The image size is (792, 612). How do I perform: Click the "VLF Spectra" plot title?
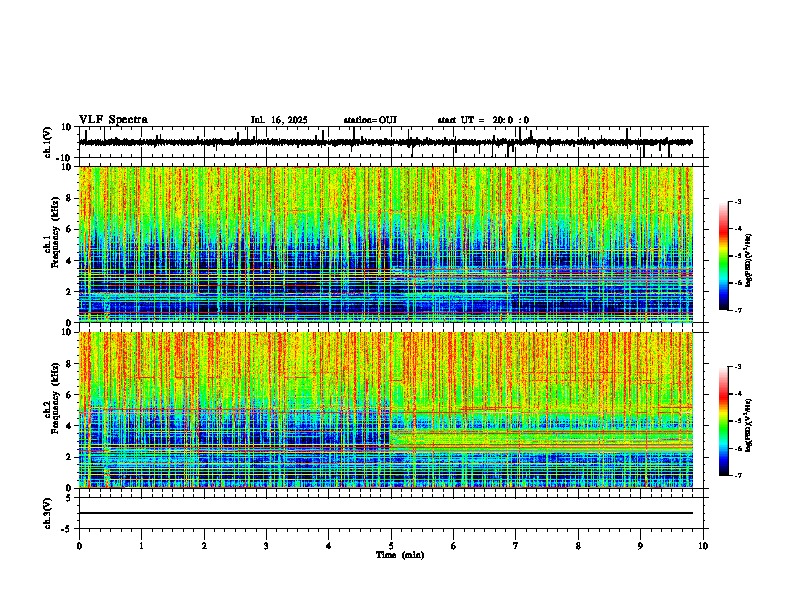(113, 120)
